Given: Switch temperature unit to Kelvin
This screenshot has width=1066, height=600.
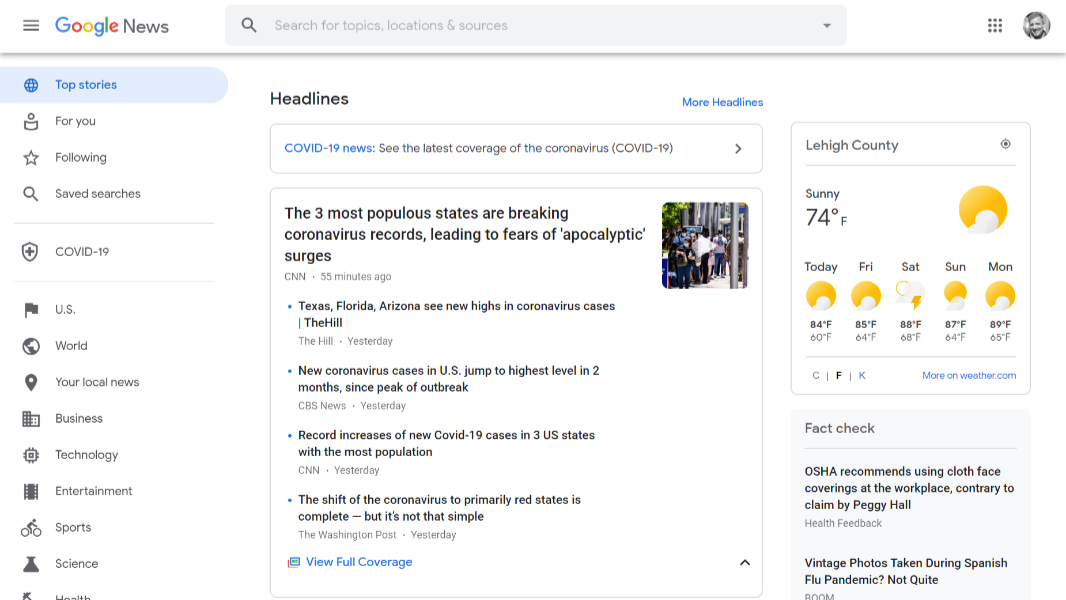Looking at the screenshot, I should (x=862, y=376).
